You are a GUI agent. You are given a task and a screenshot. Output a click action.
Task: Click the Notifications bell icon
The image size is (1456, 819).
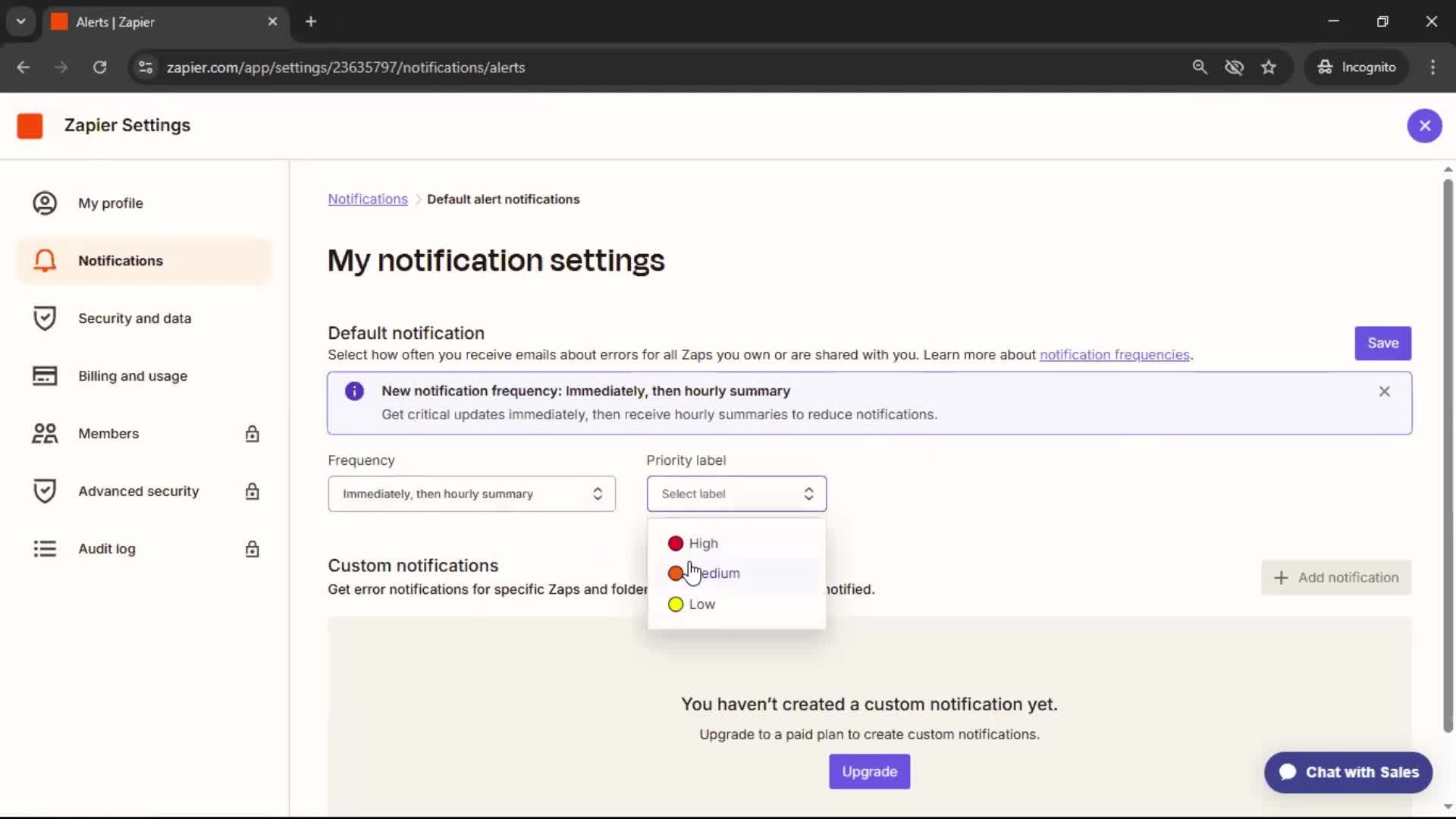pos(45,261)
